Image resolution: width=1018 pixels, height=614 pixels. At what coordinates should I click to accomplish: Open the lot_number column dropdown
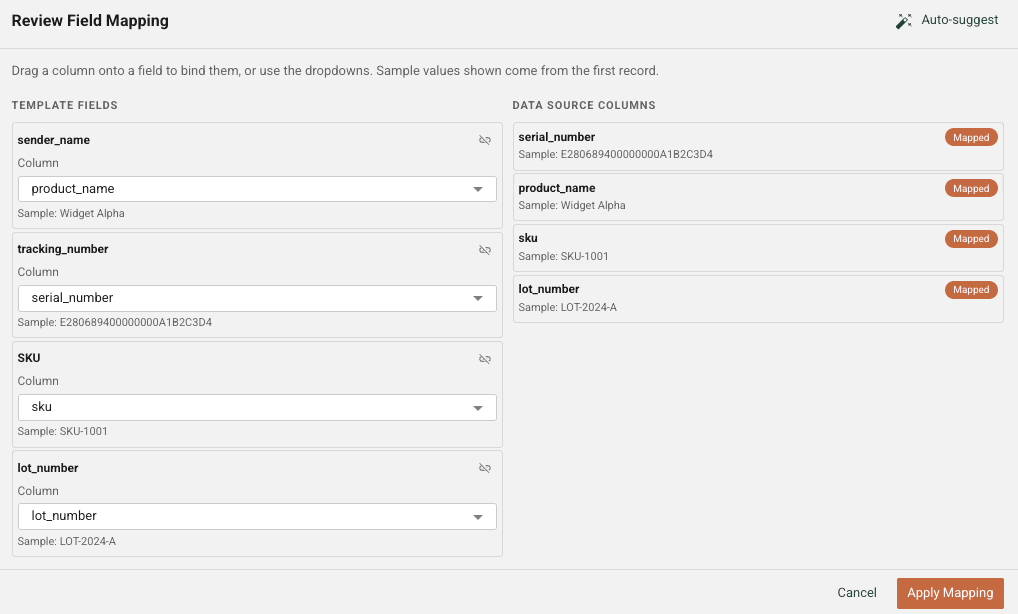coord(257,516)
